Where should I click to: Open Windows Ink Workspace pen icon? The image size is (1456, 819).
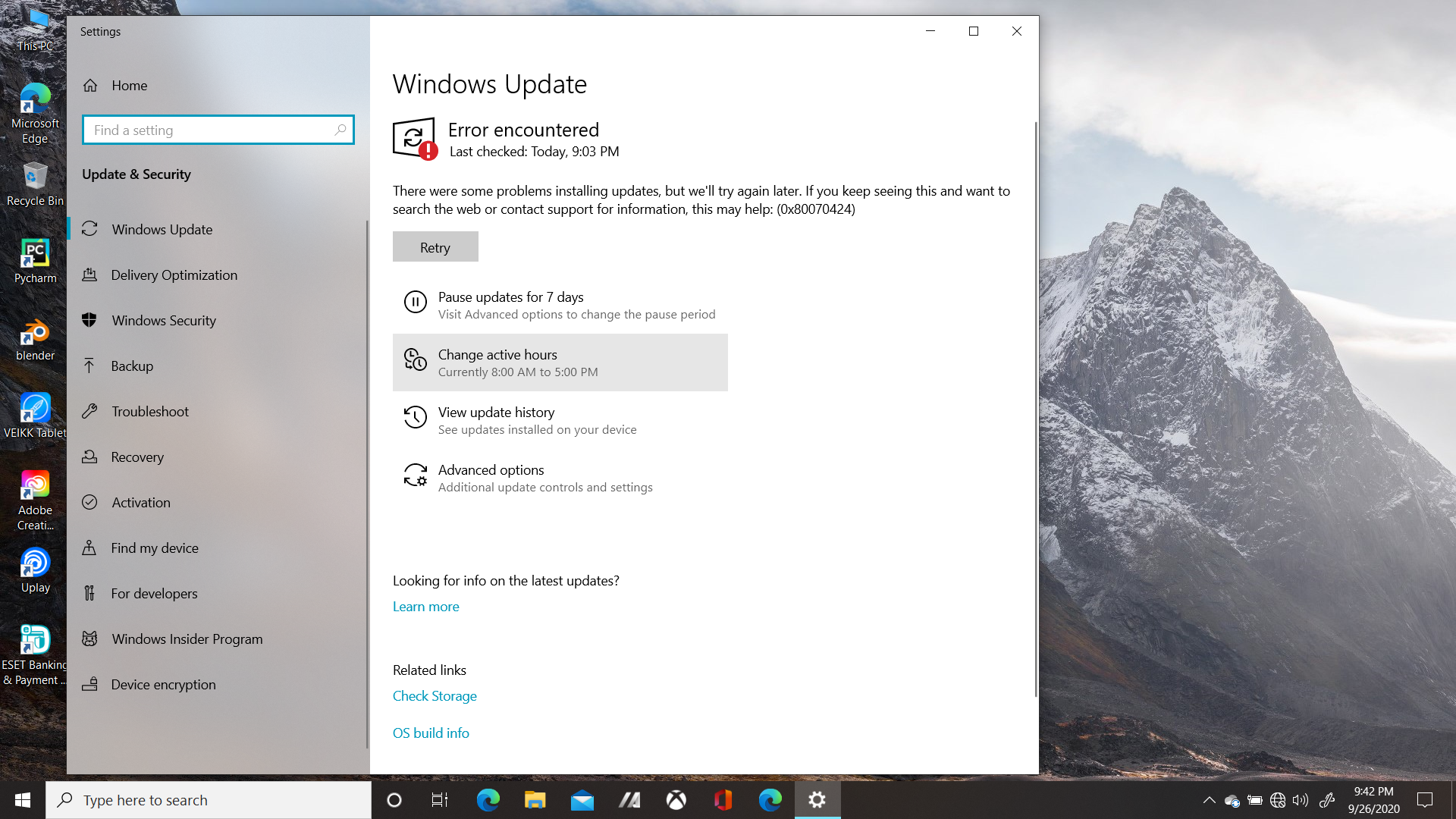[x=1327, y=800]
